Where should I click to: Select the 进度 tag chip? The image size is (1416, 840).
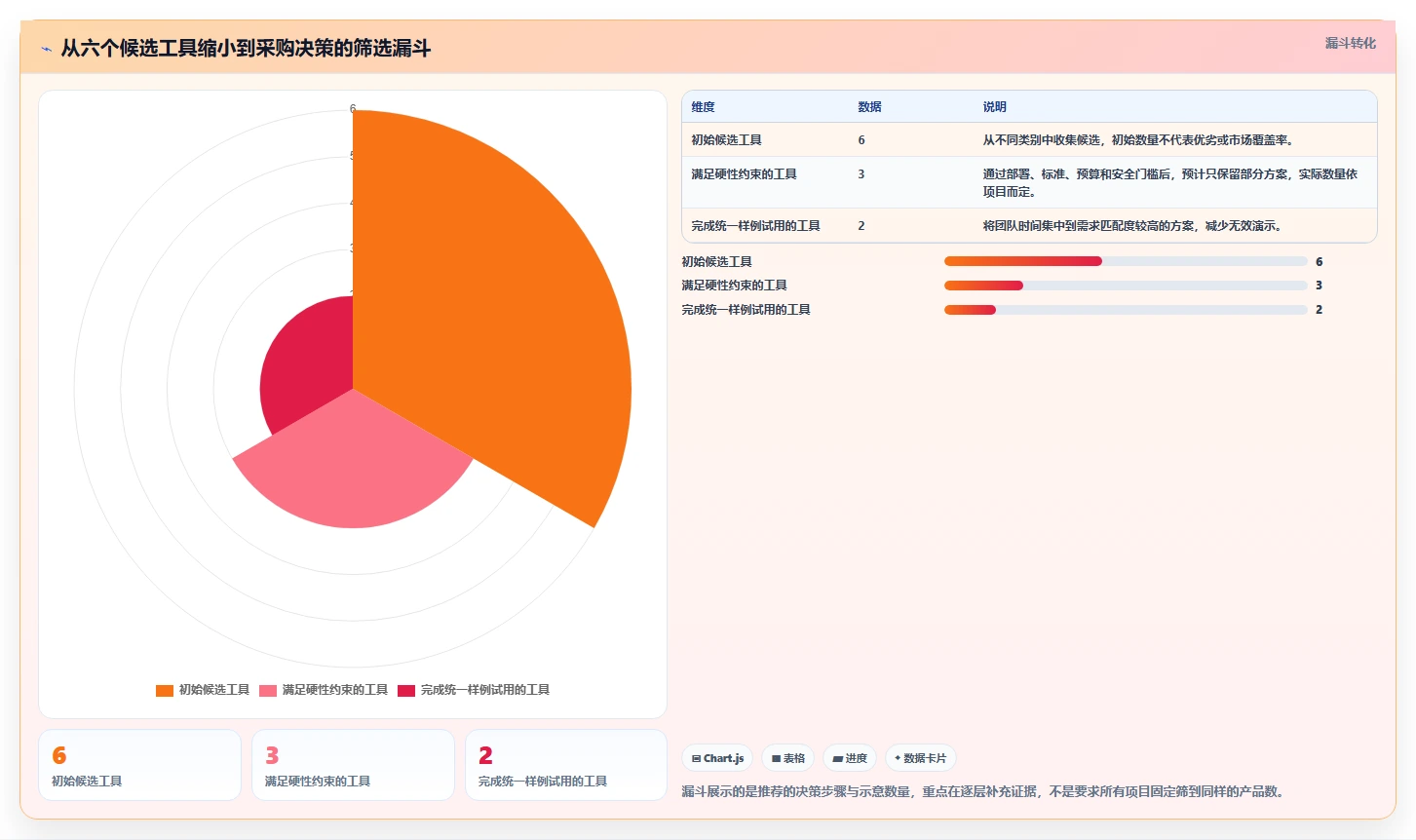[x=850, y=758]
